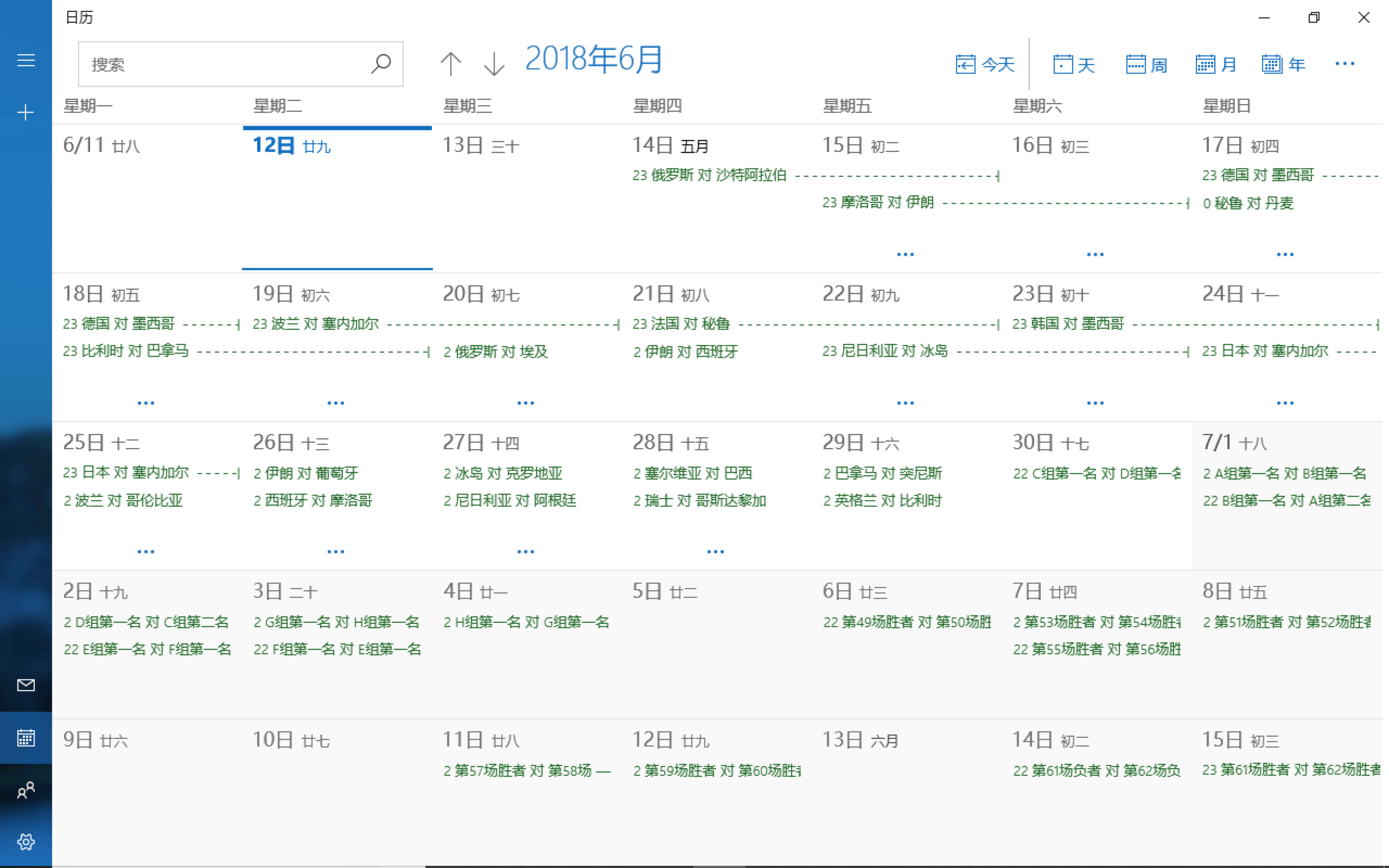Select the 13日 六月 date cell
The height and width of the screenshot is (868, 1389).
point(907,792)
